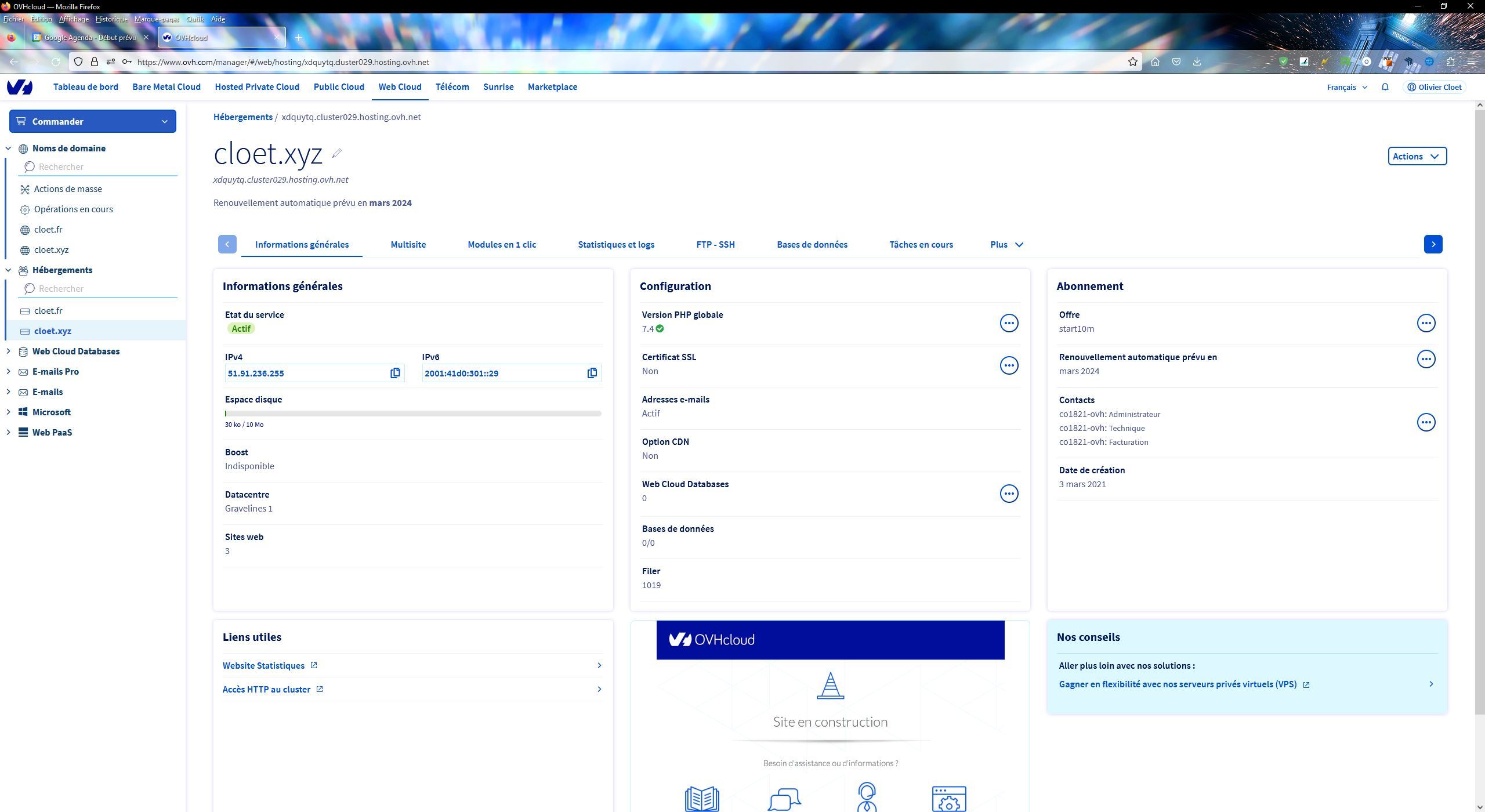This screenshot has height=812, width=1485.
Task: Open the Website Statistiques link
Action: click(263, 666)
